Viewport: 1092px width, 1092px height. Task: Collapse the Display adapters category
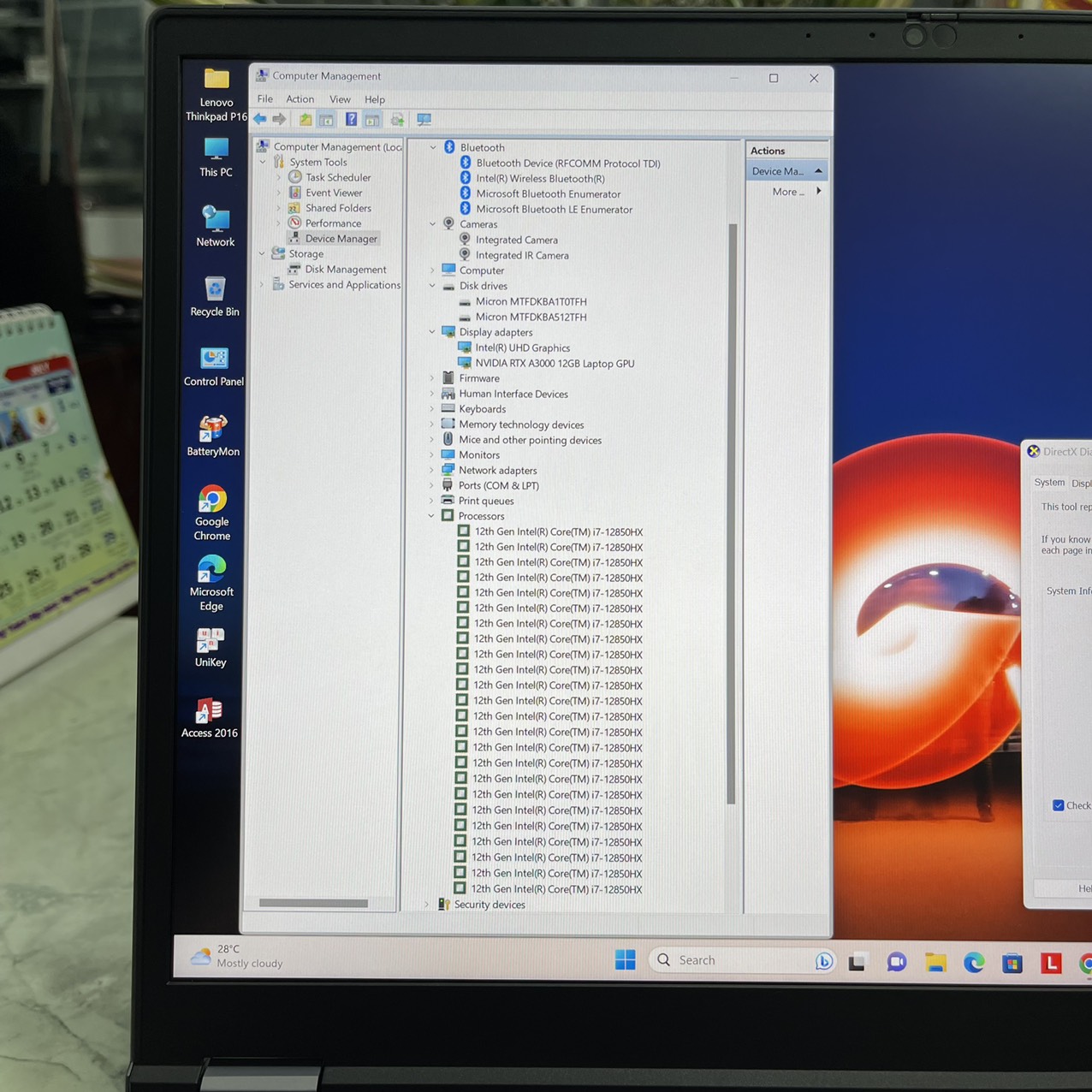(x=432, y=332)
